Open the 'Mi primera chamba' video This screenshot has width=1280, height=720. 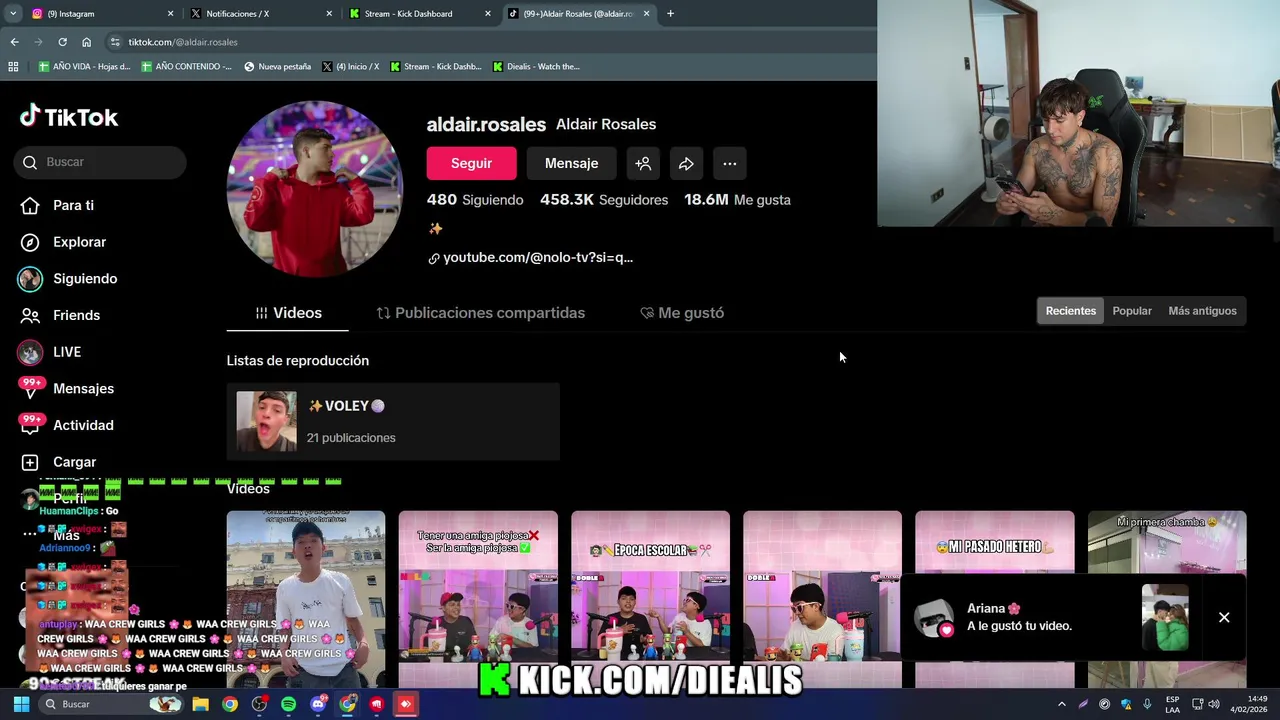[x=1167, y=545]
